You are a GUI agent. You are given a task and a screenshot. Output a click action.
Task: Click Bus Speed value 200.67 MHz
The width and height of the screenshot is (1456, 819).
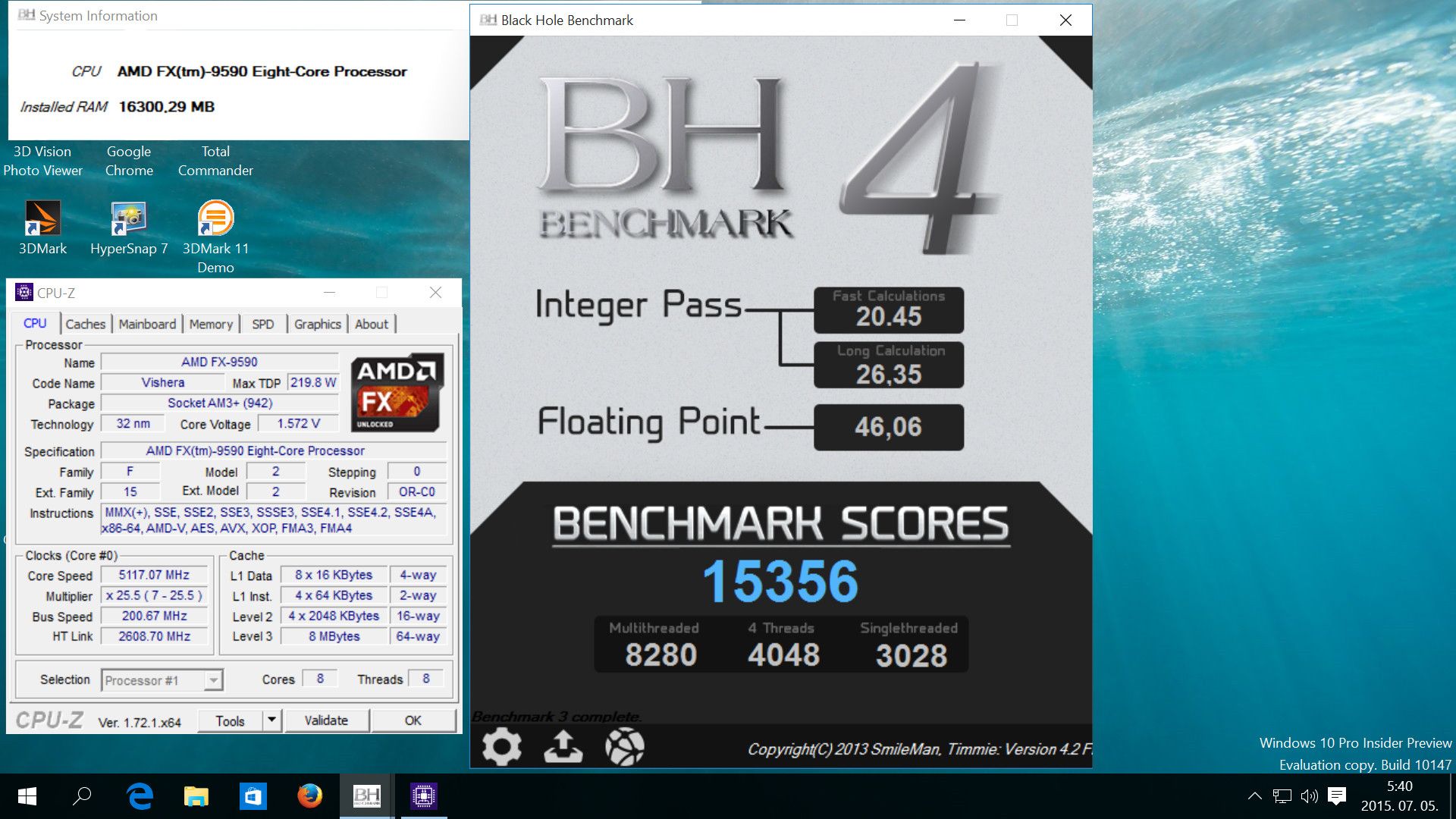(154, 616)
